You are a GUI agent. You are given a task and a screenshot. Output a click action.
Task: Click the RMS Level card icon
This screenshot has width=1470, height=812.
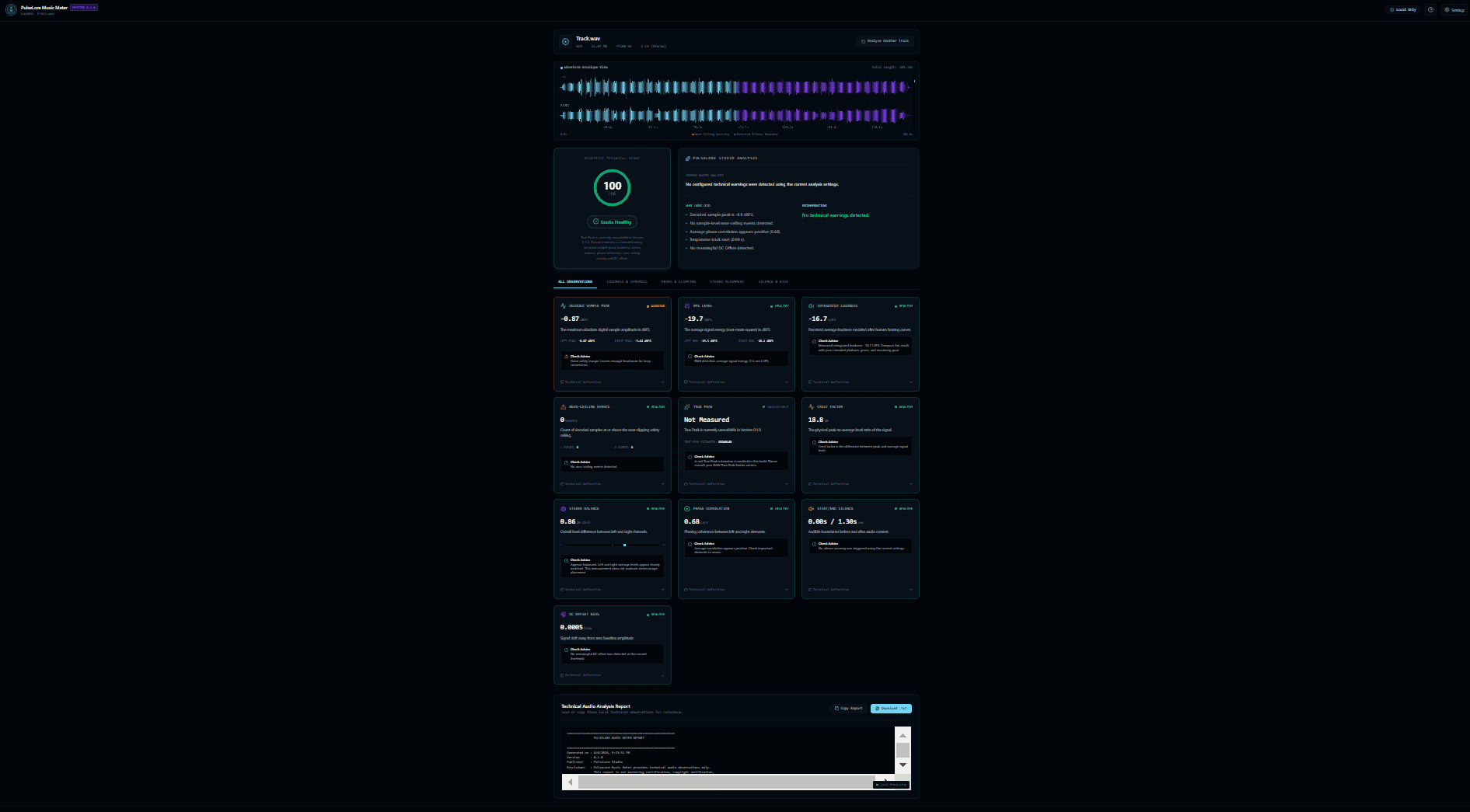(x=687, y=306)
